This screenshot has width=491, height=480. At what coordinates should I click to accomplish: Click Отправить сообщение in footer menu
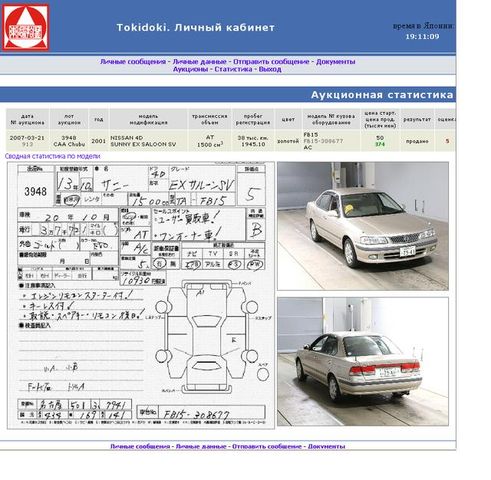pyautogui.click(x=267, y=446)
